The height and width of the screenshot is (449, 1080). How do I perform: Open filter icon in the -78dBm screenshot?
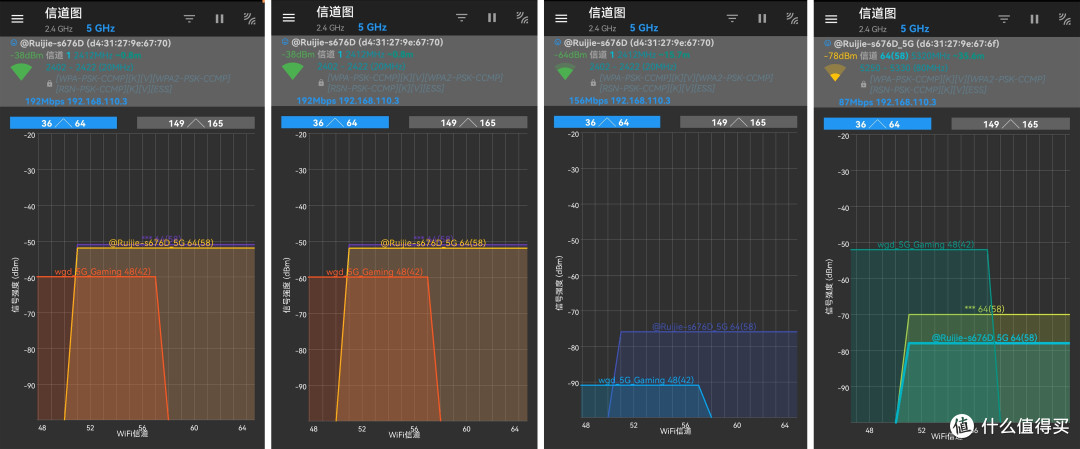point(1004,19)
